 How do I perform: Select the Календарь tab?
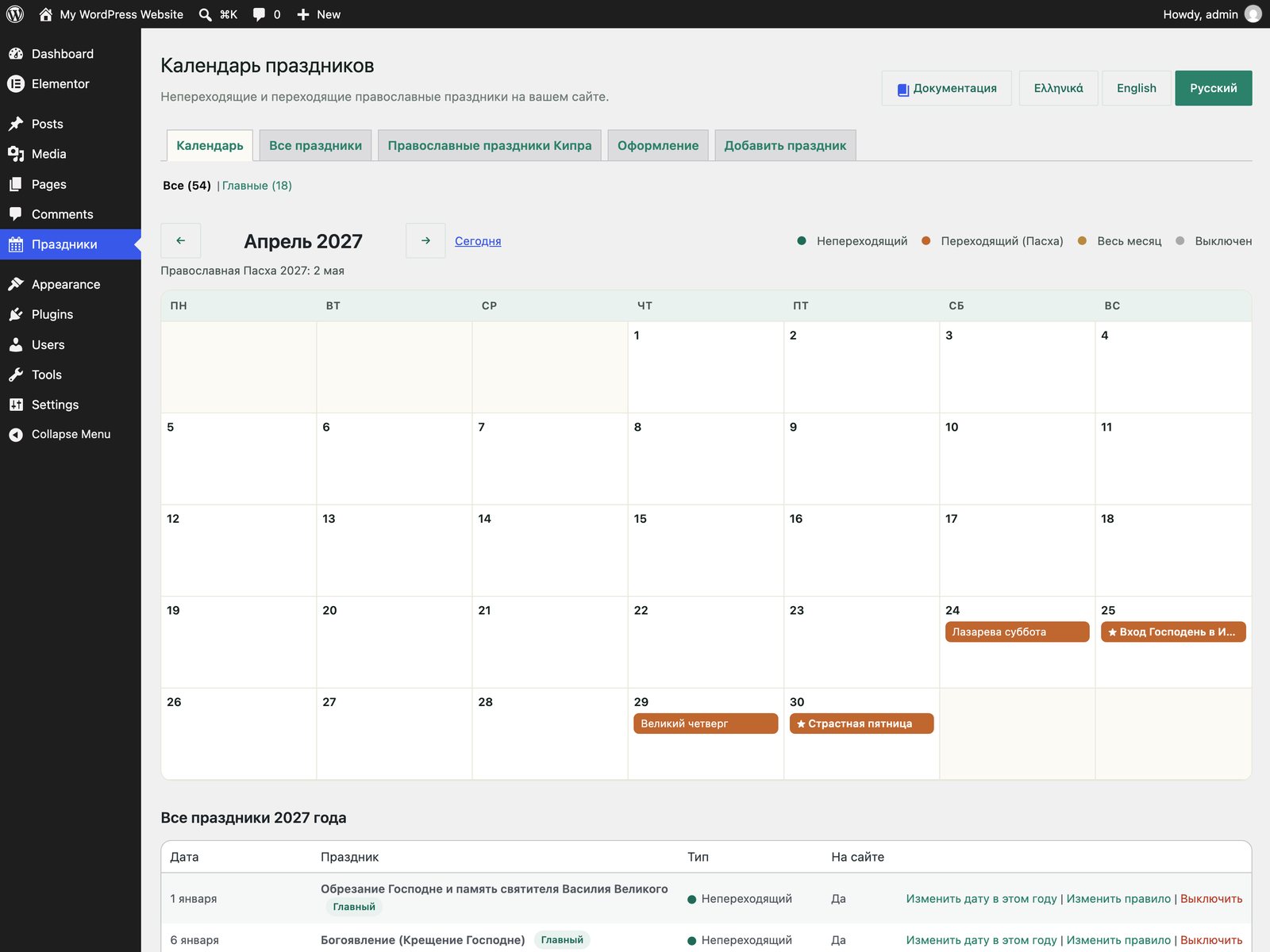click(210, 145)
